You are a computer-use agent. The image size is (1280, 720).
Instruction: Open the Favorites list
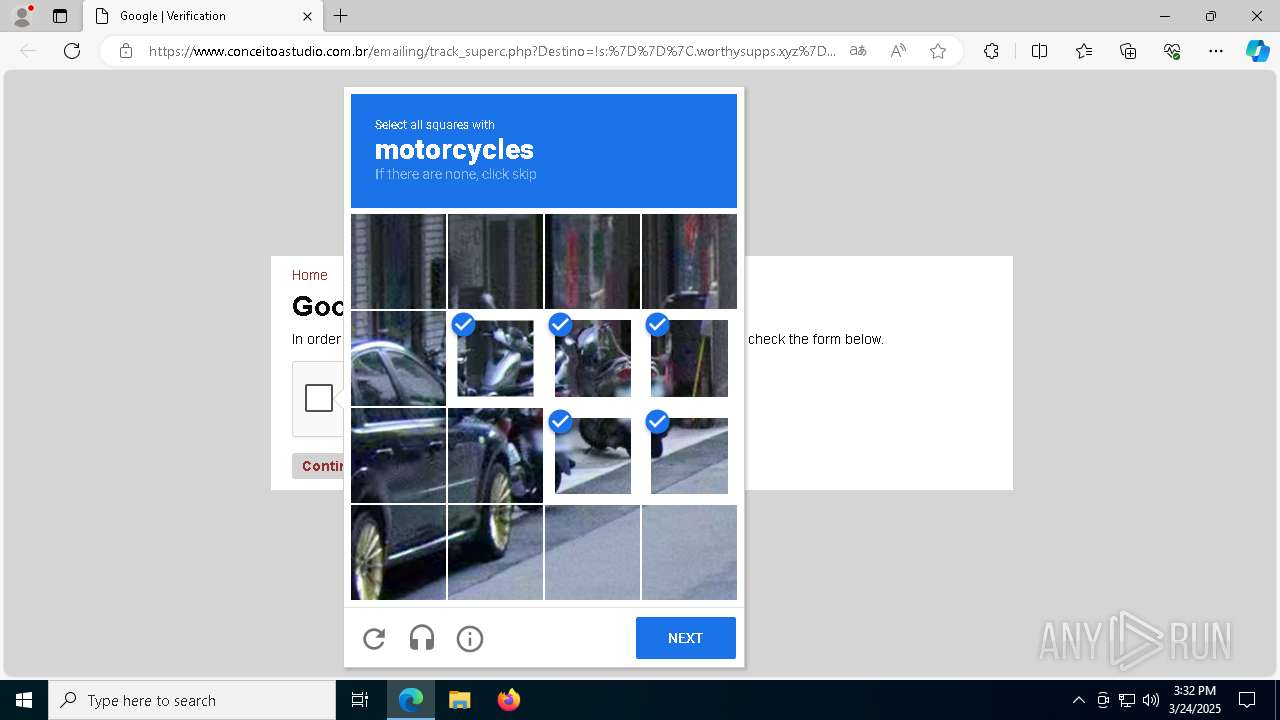[1084, 51]
